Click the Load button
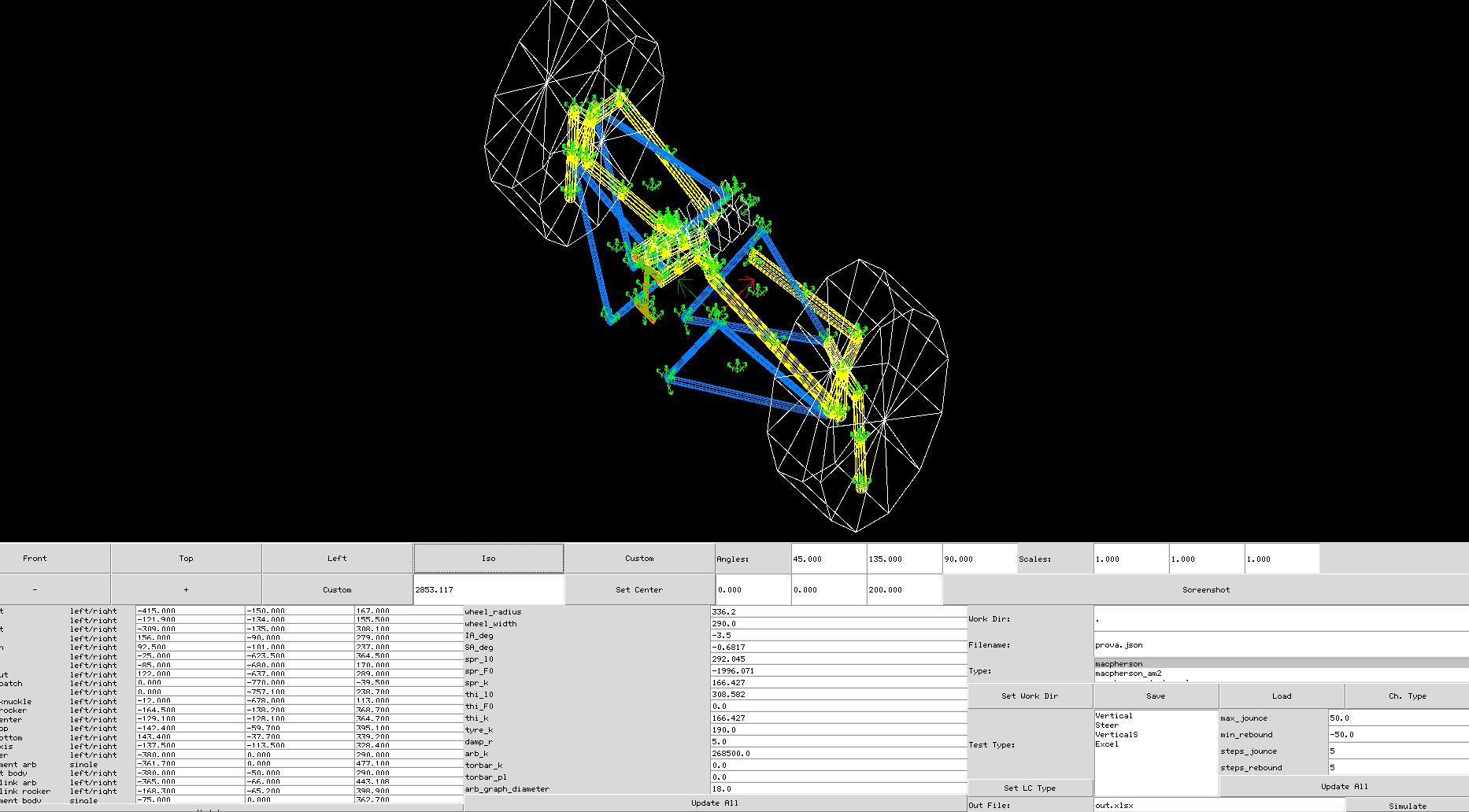The height and width of the screenshot is (812, 1469). pyautogui.click(x=1282, y=696)
